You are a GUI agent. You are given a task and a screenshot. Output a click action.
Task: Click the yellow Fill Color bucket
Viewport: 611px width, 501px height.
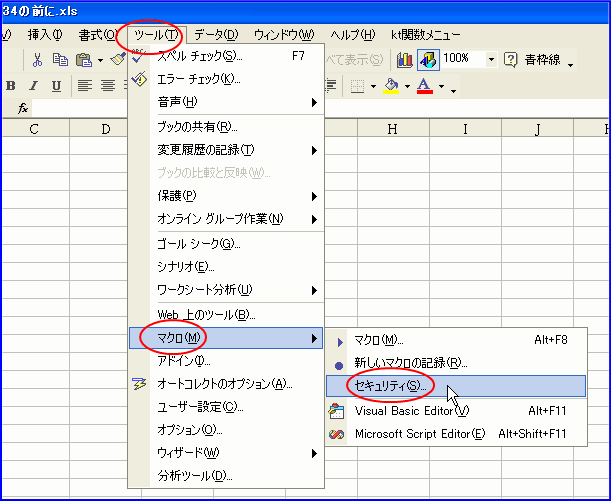(x=391, y=86)
